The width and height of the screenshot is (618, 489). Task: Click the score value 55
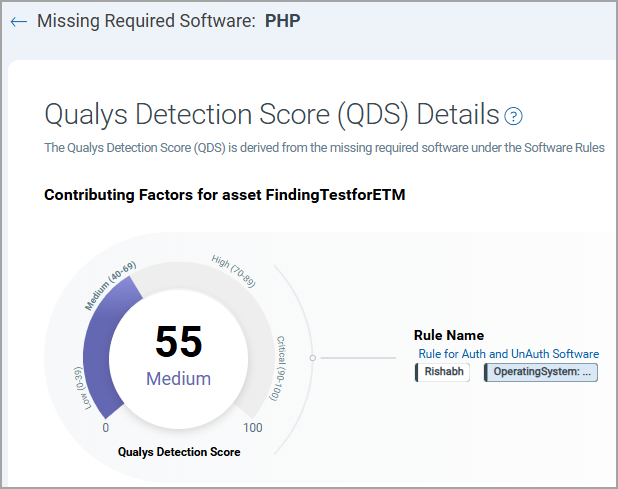[179, 342]
